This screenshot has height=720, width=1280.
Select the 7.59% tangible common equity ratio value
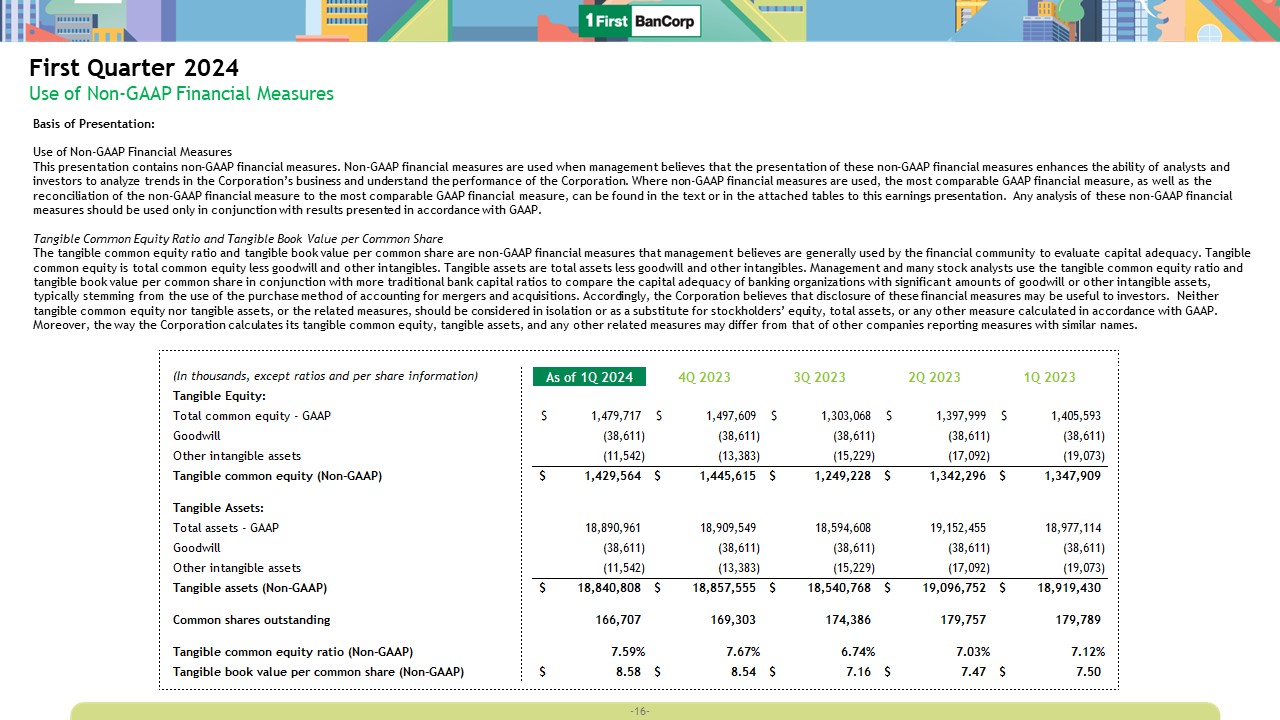click(x=627, y=652)
